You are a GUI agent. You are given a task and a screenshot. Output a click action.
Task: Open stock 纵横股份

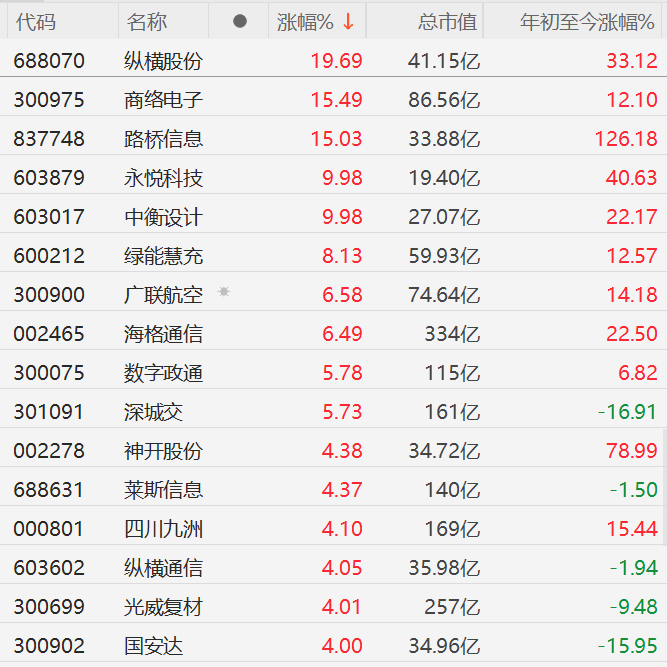[x=163, y=61]
